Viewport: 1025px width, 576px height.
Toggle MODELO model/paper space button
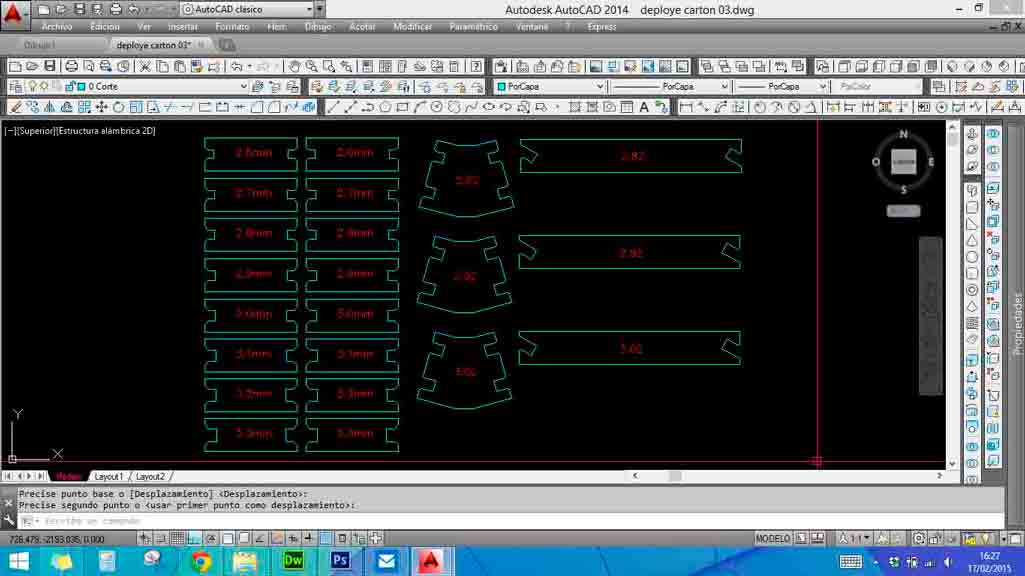click(x=773, y=539)
